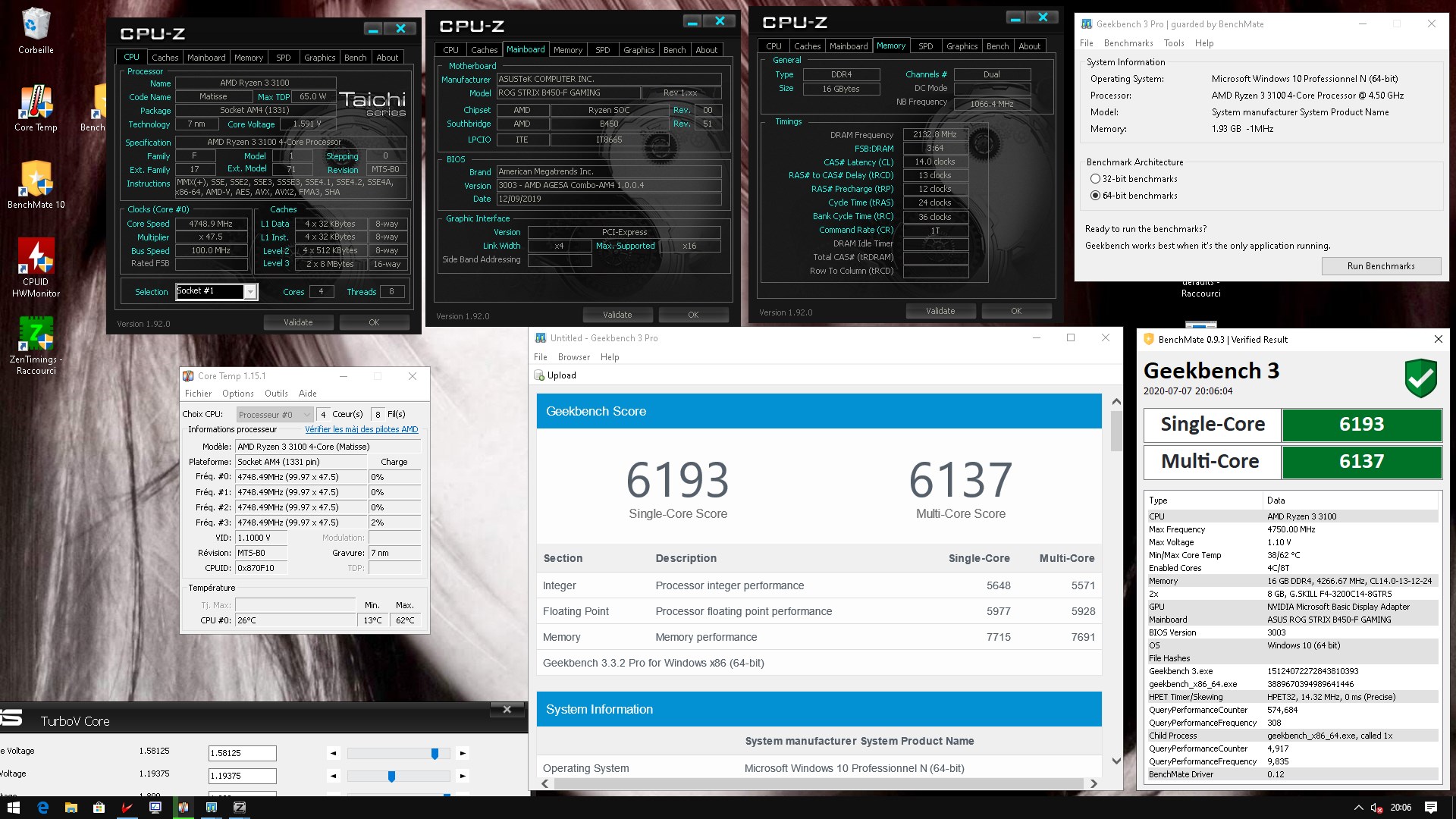Click Validate in the first CPU-Z window
Viewport: 1456px width, 819px height.
pyautogui.click(x=298, y=322)
